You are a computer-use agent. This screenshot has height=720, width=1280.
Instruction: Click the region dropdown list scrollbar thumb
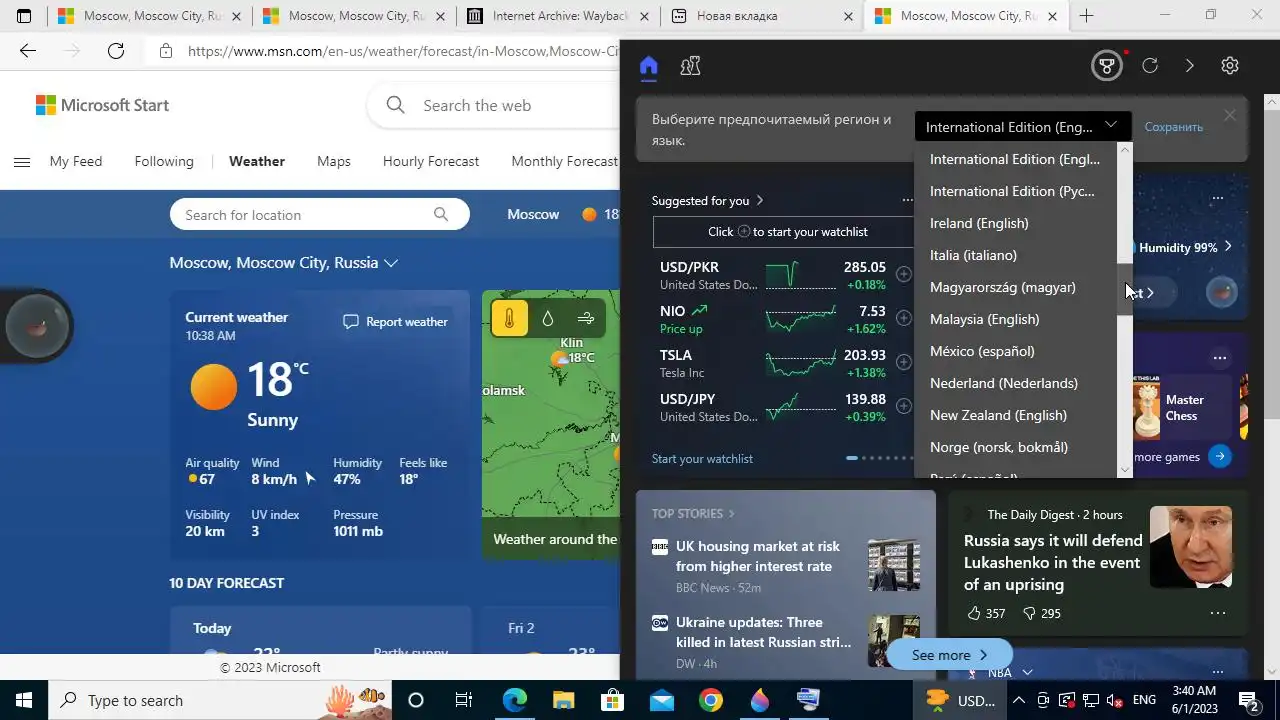pos(1124,289)
